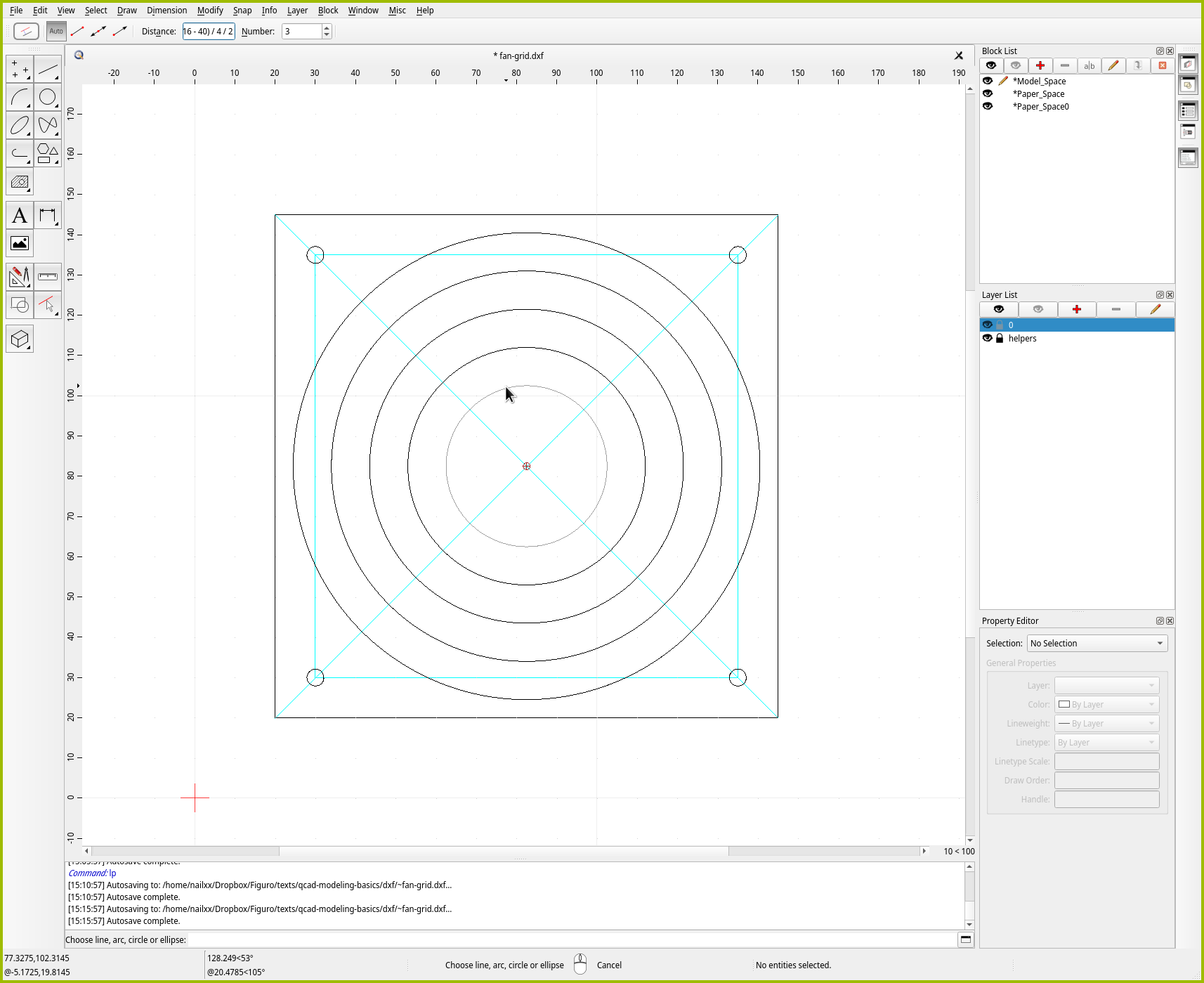Select the Text tool
The width and height of the screenshot is (1204, 983).
(x=20, y=216)
